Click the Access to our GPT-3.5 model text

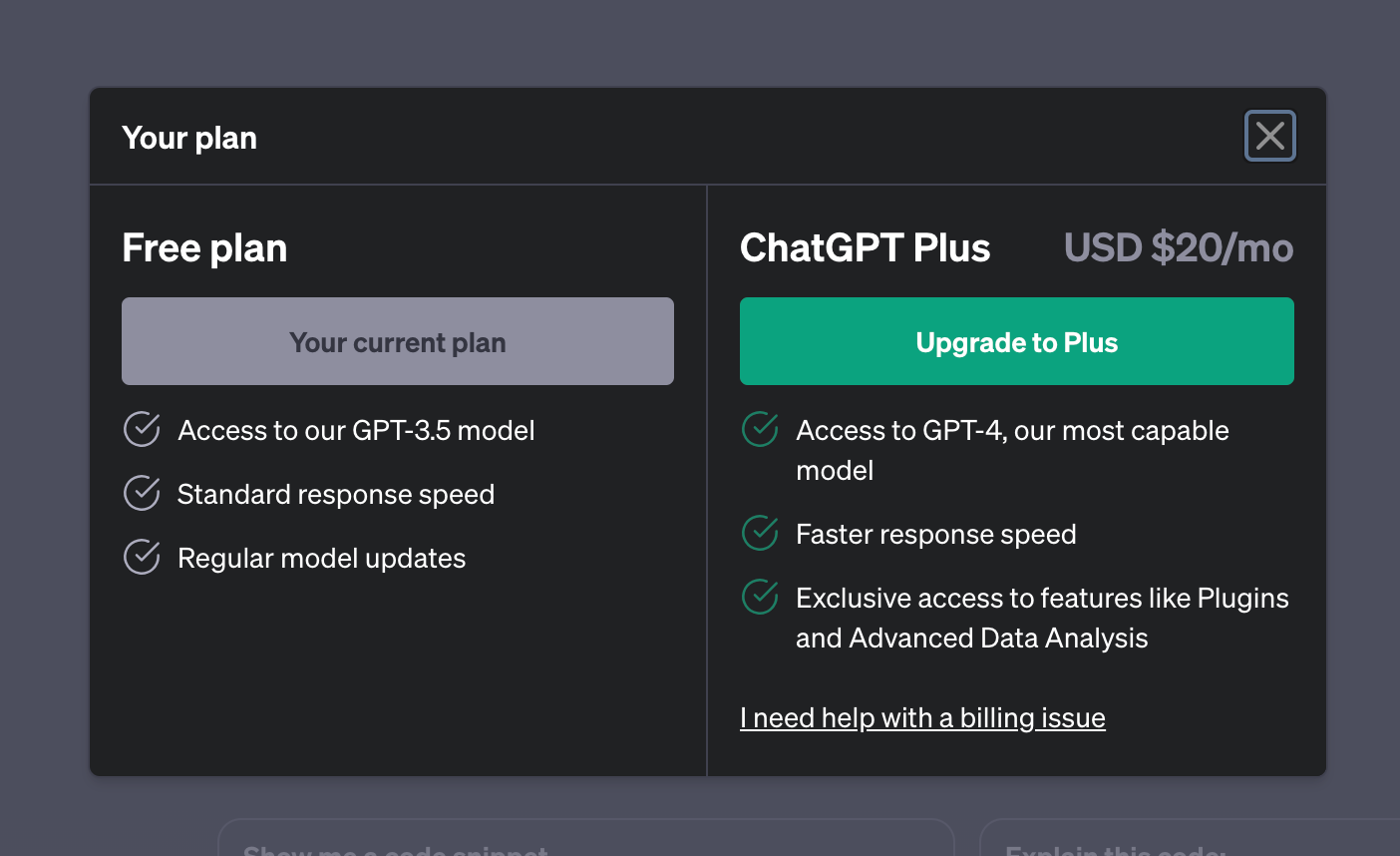point(356,430)
